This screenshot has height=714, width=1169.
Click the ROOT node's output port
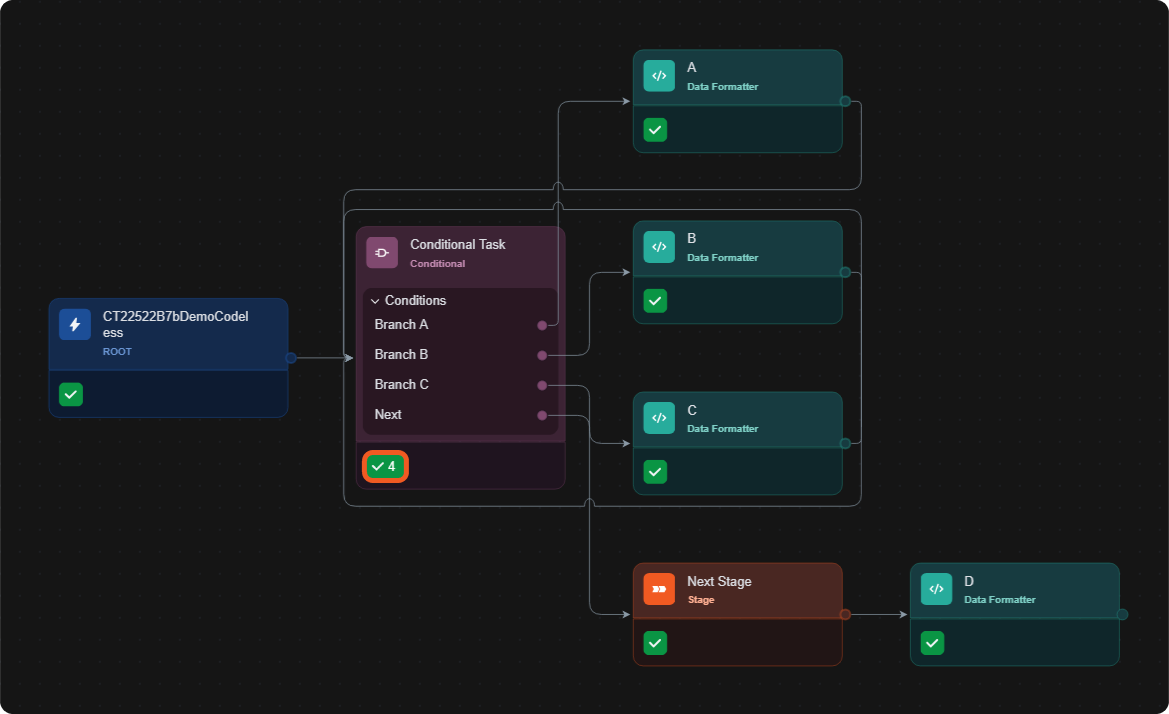(291, 358)
